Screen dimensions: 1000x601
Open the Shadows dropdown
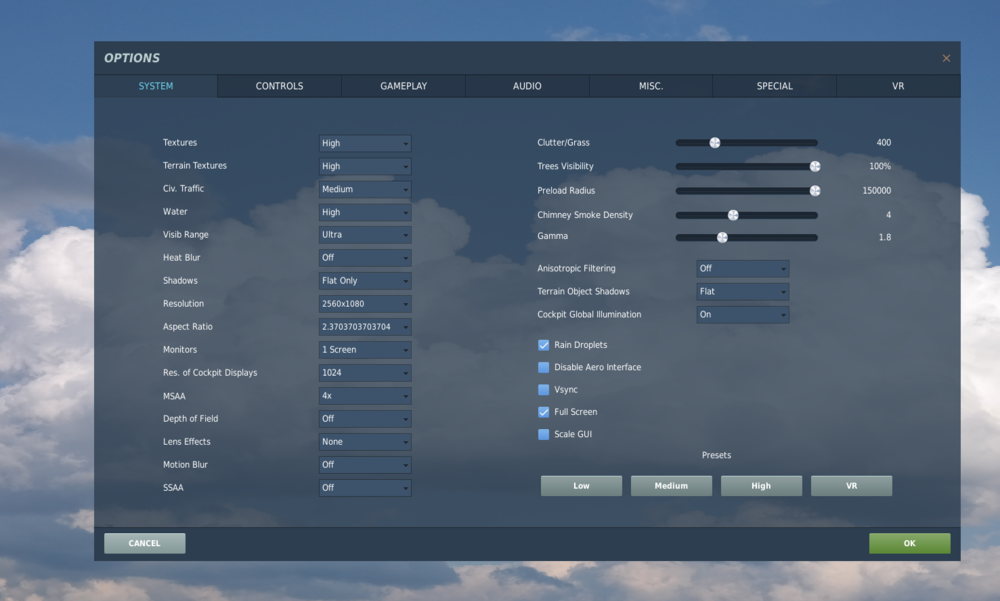[365, 281]
